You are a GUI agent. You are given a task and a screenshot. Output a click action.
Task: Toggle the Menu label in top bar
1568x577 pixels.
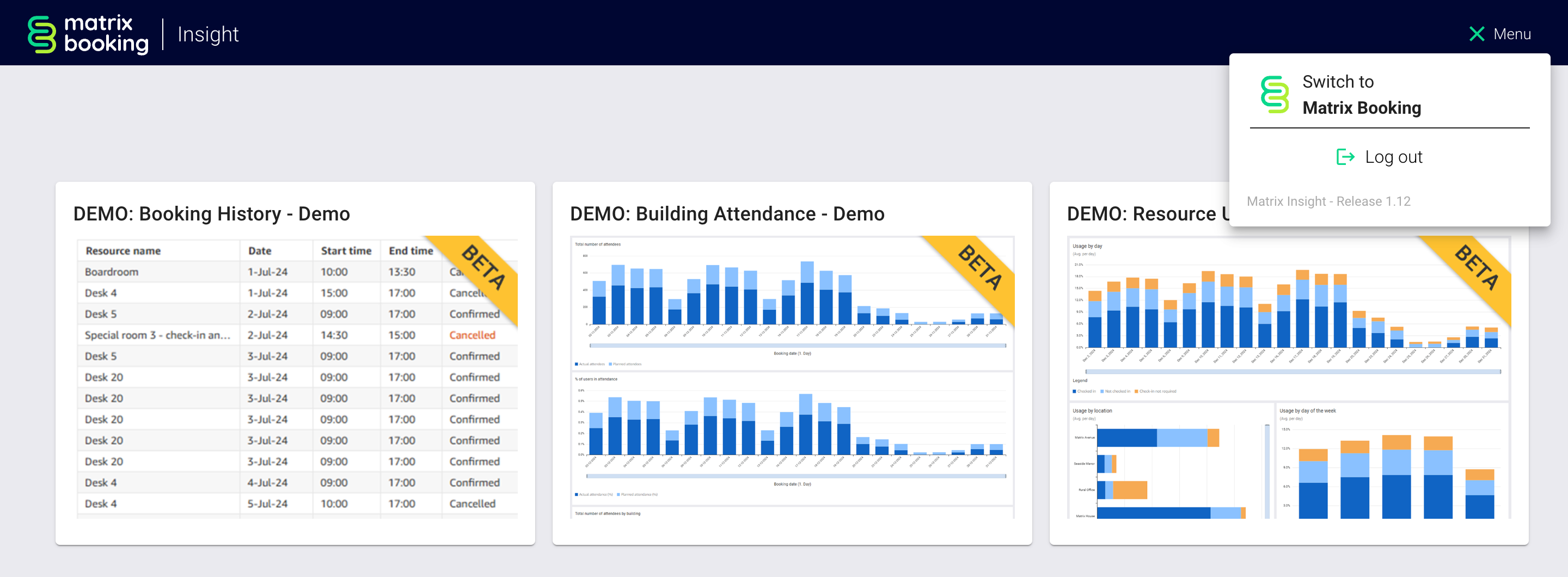(x=1511, y=34)
